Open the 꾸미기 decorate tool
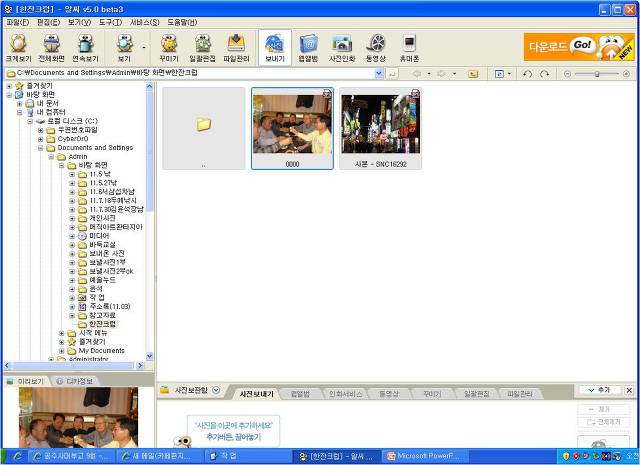The image size is (640, 465). pos(169,48)
